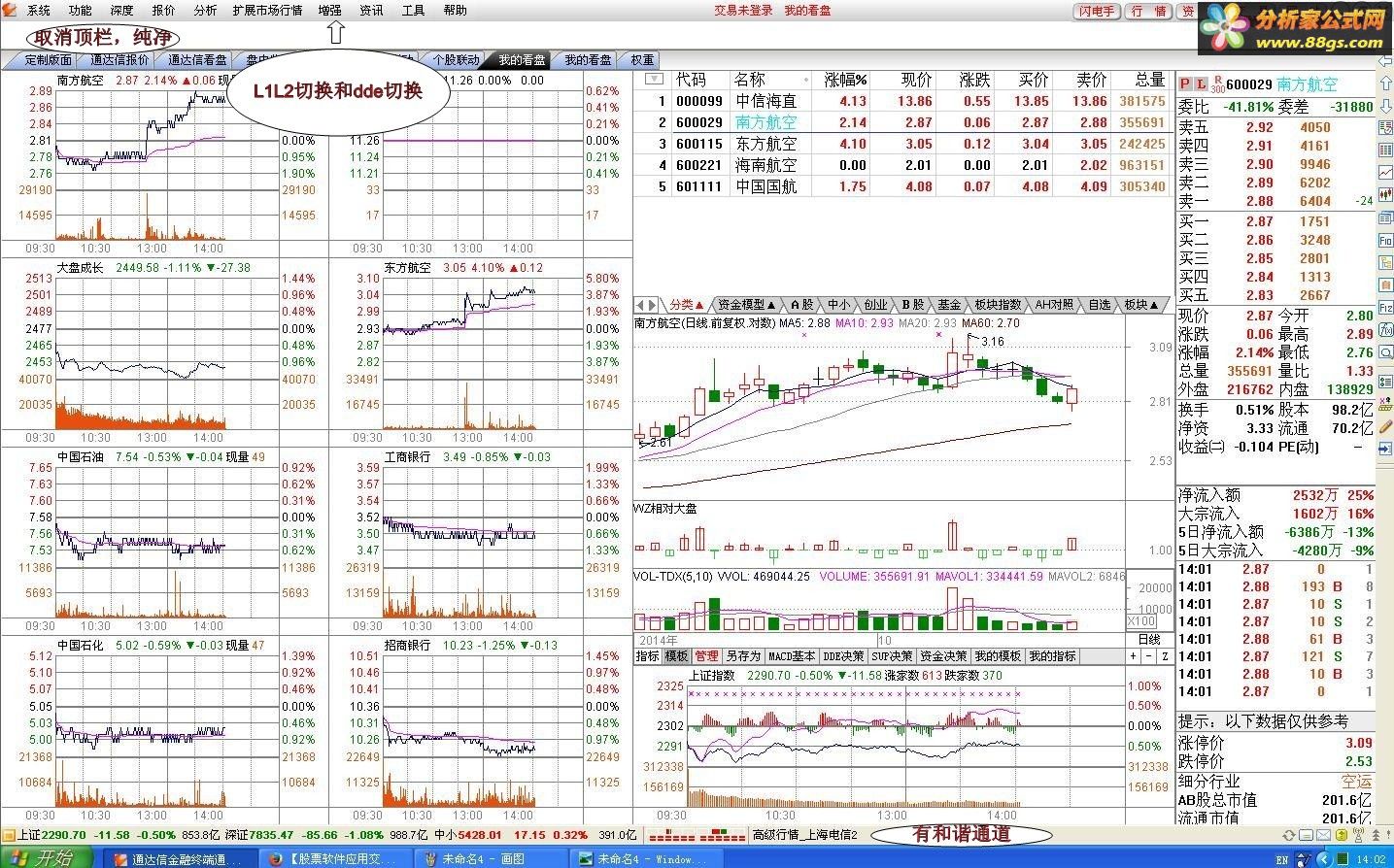The height and width of the screenshot is (868, 1394).
Task: Click the 管理 indicator button
Action: click(706, 656)
